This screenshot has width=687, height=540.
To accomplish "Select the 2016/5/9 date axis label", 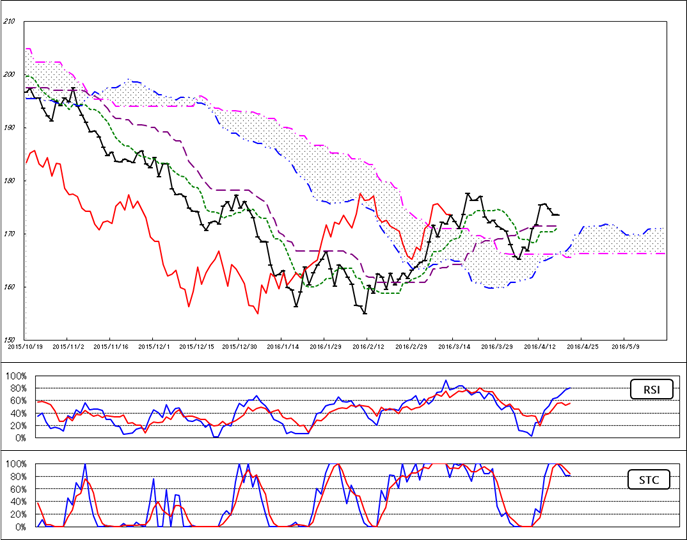I will [625, 347].
